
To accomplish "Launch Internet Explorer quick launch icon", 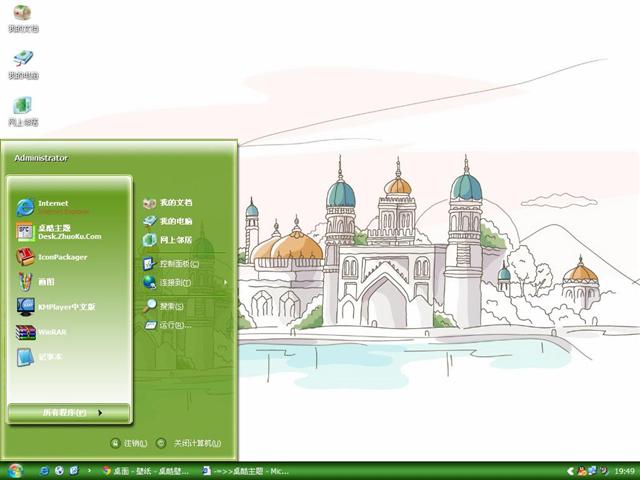I will click(44, 471).
